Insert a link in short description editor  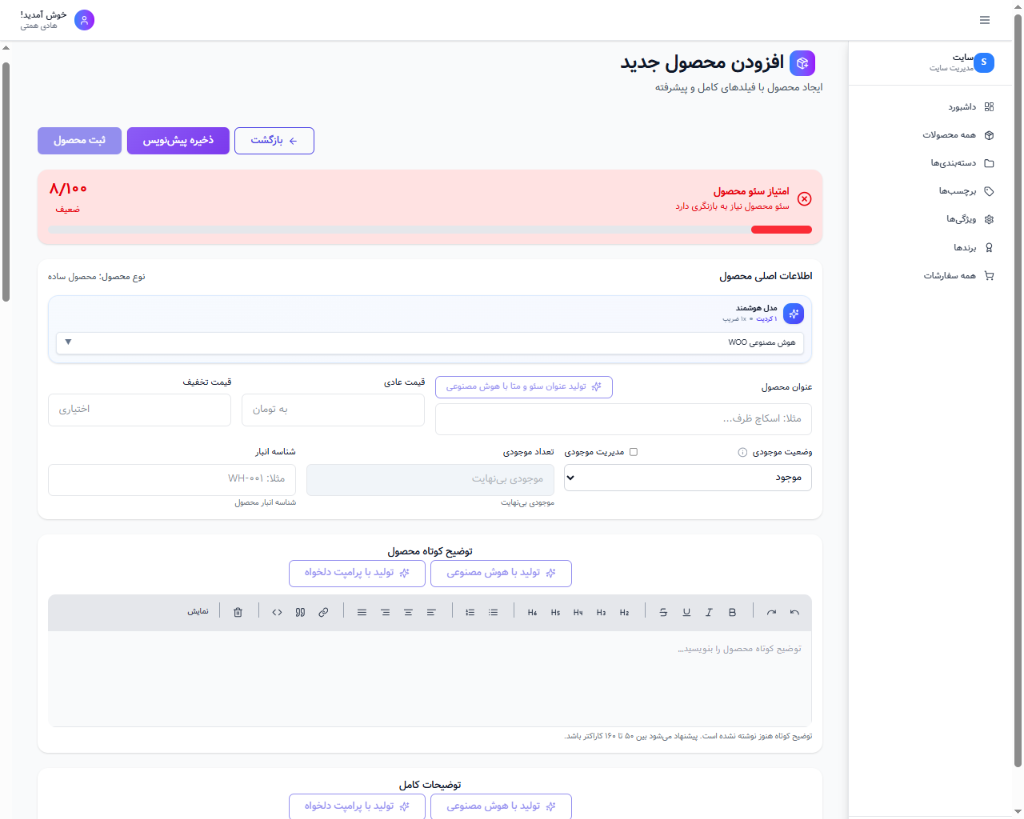[323, 612]
